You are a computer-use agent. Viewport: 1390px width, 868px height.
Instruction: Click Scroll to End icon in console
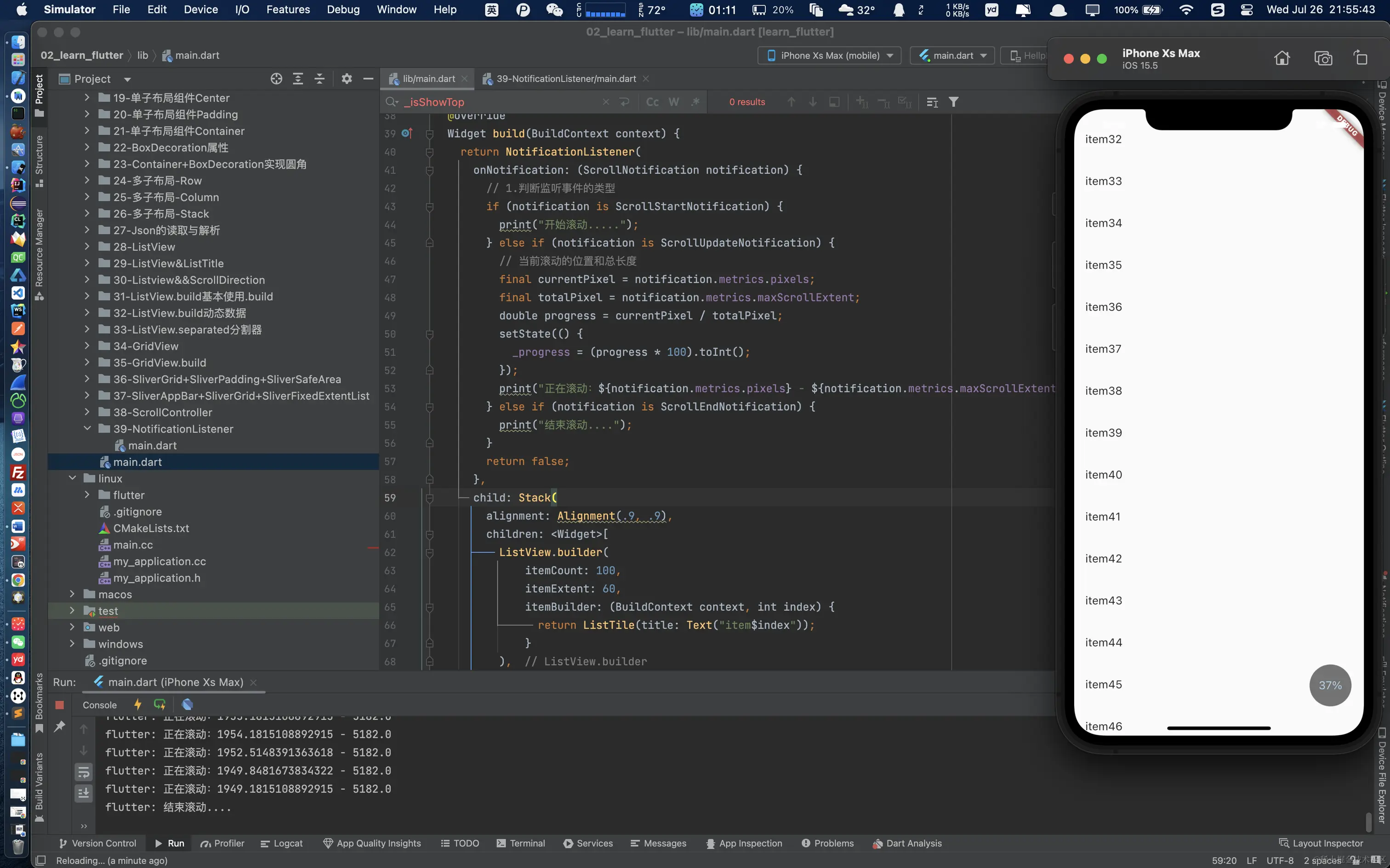(84, 794)
